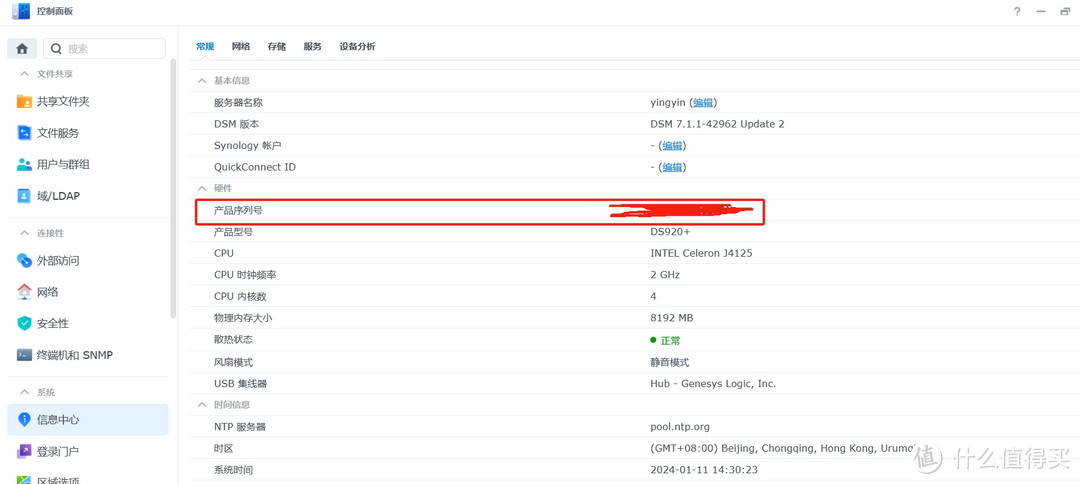
Task: Open User & Group (用户与群组) icon
Action: (24, 165)
